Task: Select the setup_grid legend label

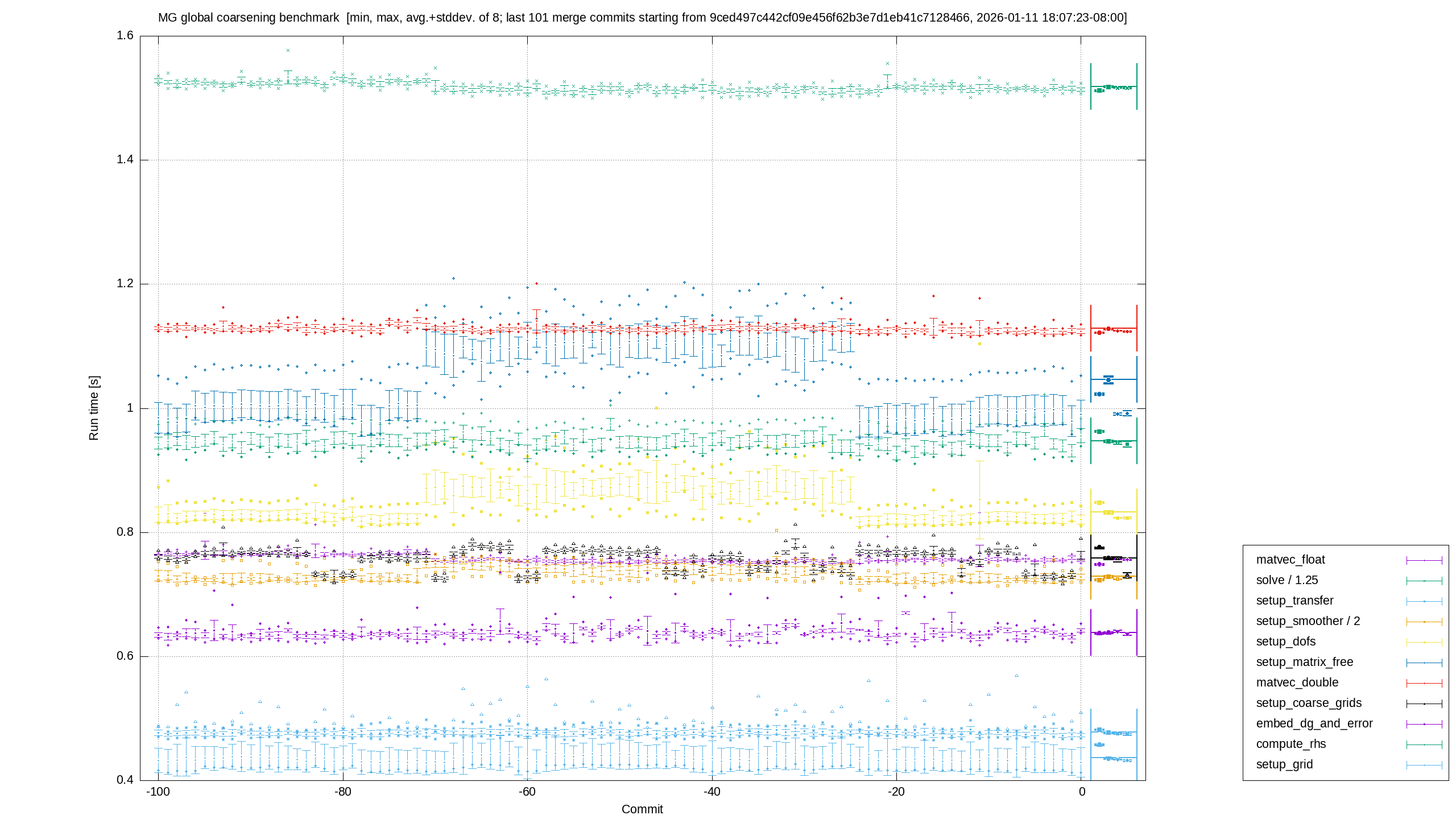Action: point(1284,764)
